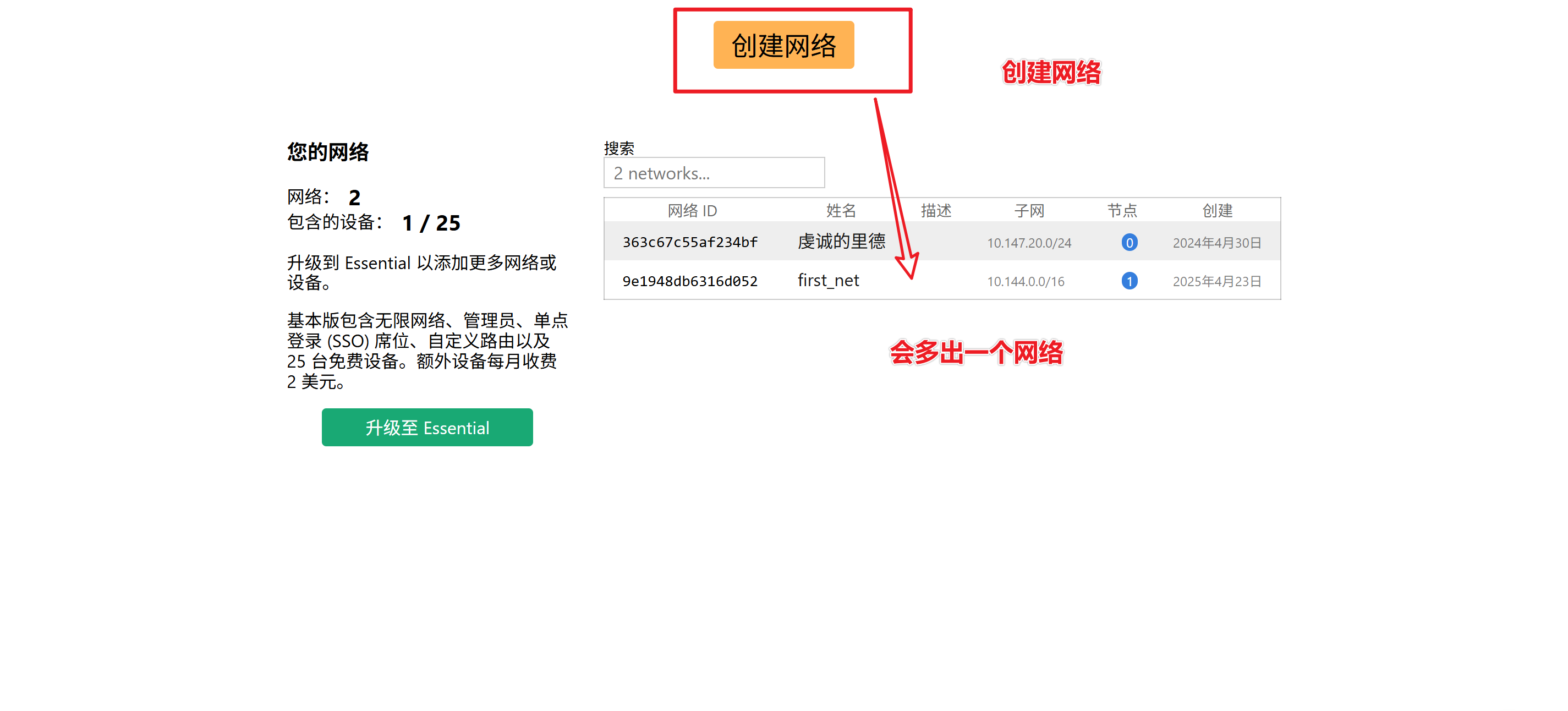Click the orange 创建网络 button

[x=783, y=45]
